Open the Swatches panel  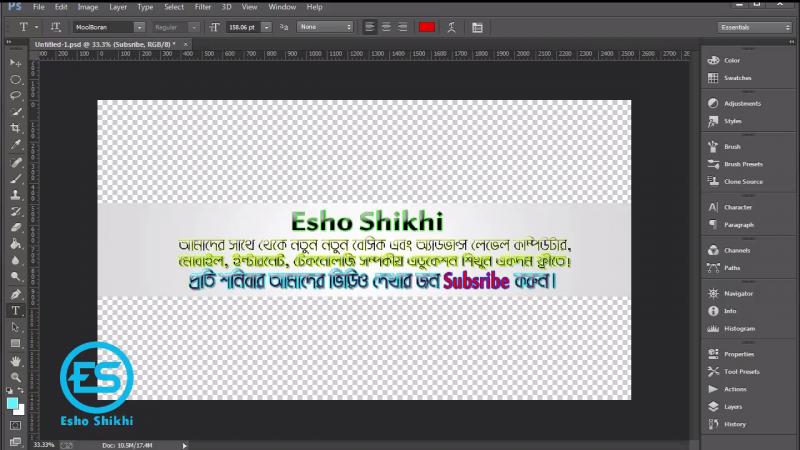(x=737, y=78)
